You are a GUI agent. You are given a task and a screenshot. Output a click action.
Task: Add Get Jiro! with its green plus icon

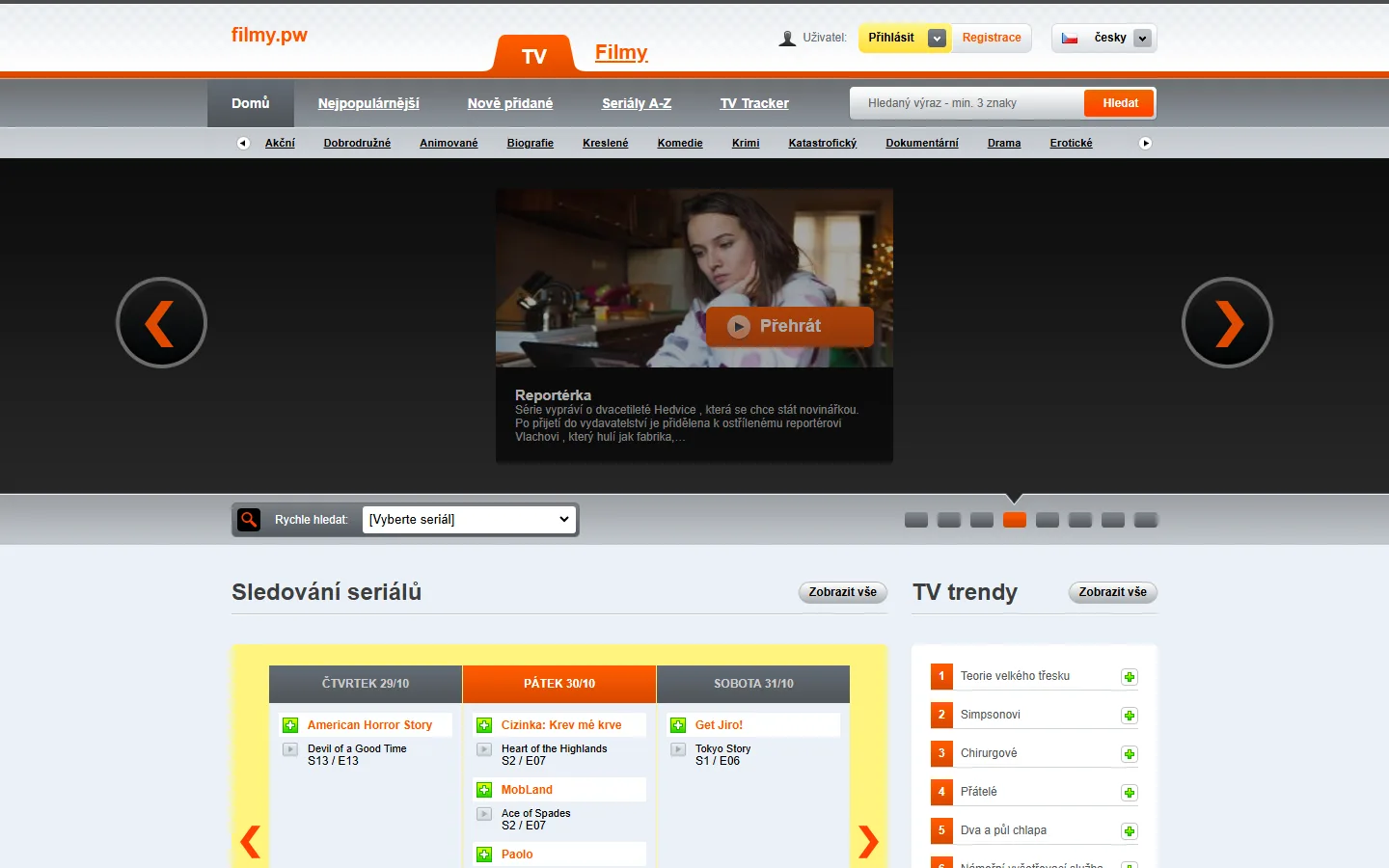coord(678,725)
